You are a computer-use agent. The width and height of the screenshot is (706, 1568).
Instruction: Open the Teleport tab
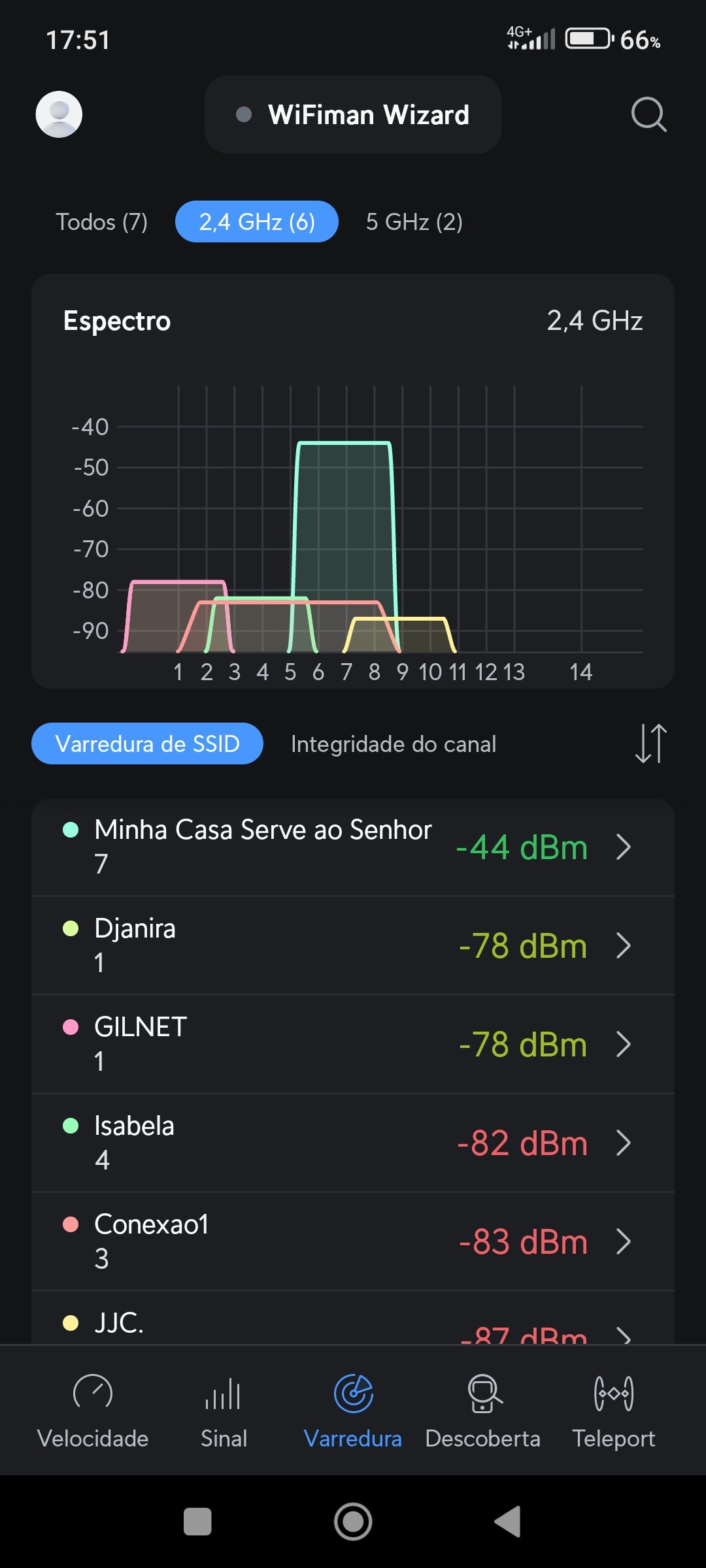pyautogui.click(x=613, y=1411)
